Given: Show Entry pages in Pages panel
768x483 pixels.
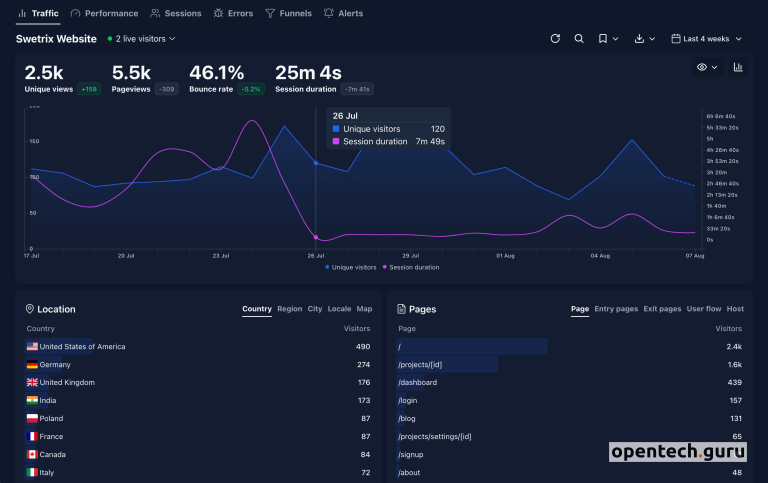Looking at the screenshot, I should [x=616, y=309].
